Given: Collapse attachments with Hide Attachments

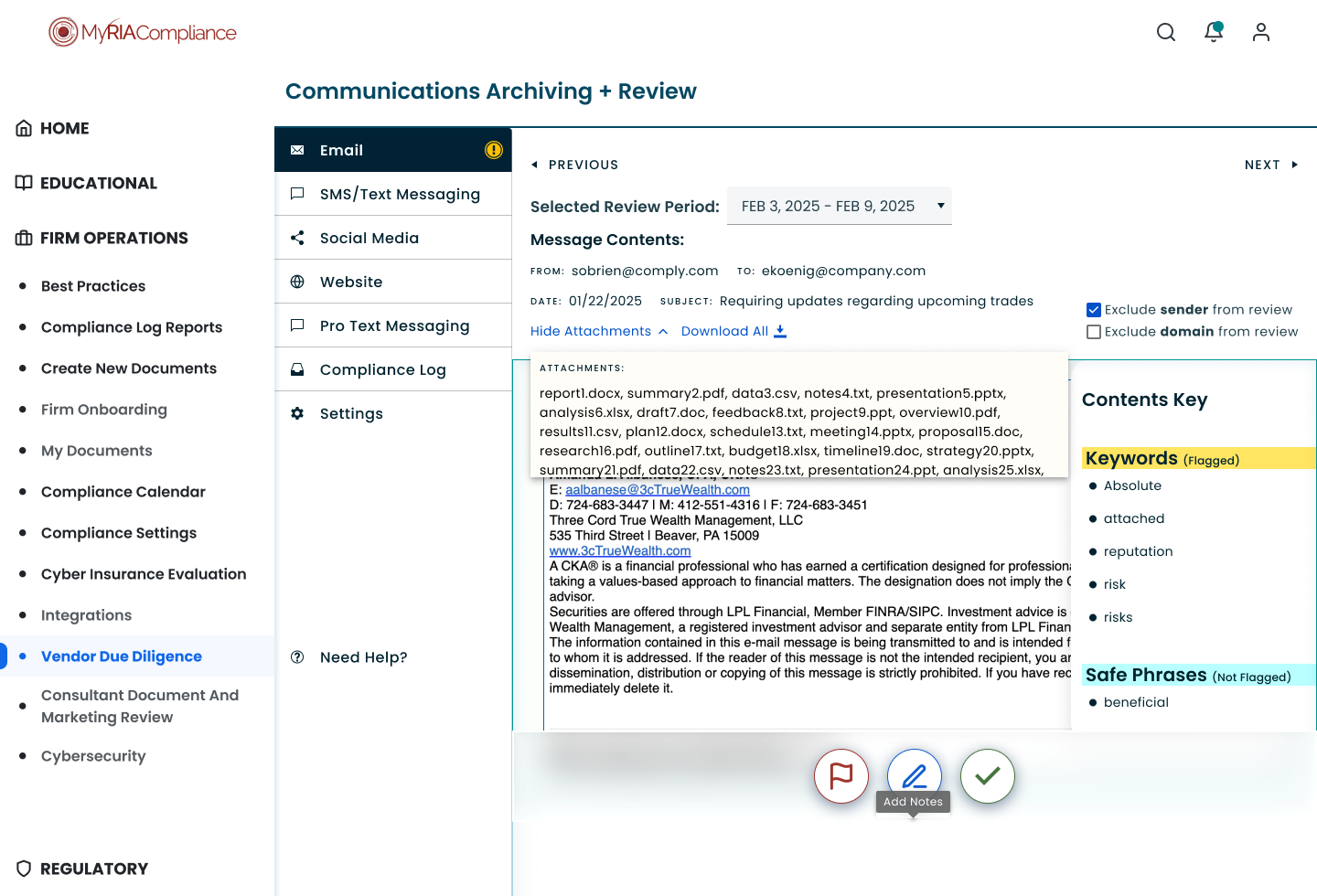Looking at the screenshot, I should (x=599, y=331).
